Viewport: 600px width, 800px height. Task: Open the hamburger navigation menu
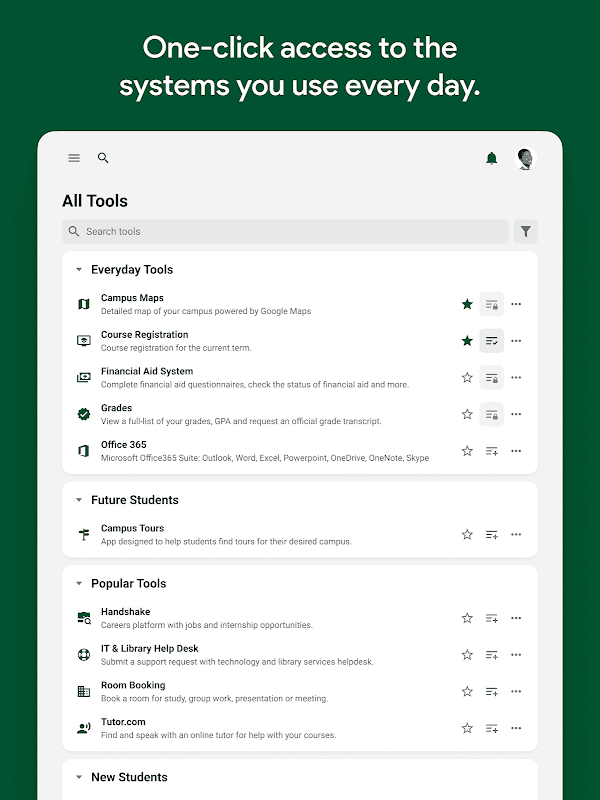(x=74, y=158)
